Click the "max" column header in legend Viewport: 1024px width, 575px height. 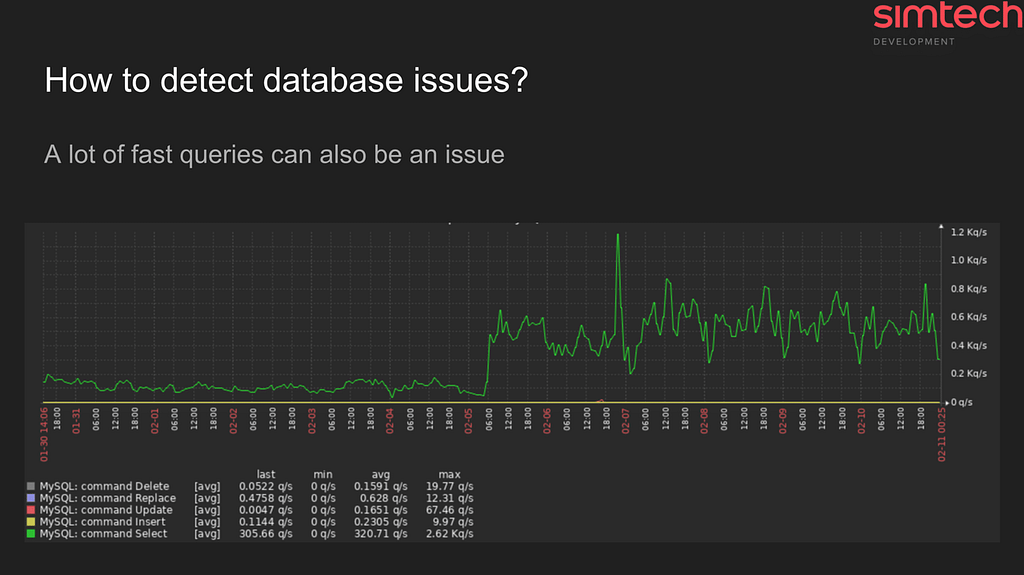click(449, 475)
